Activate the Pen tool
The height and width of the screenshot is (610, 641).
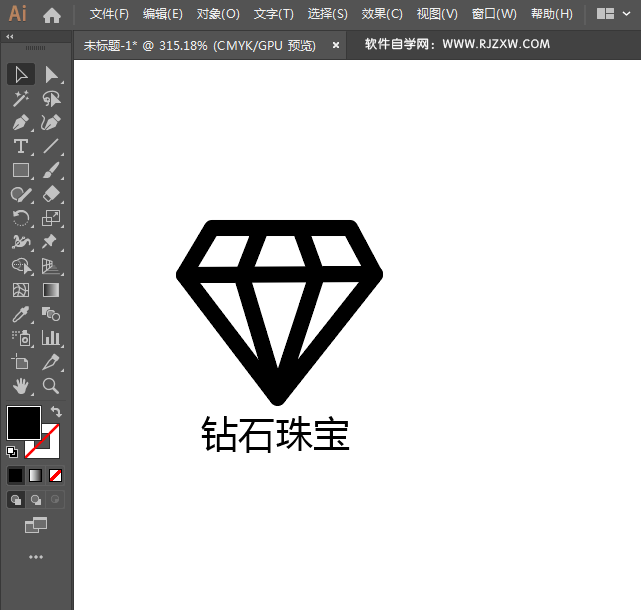click(21, 122)
